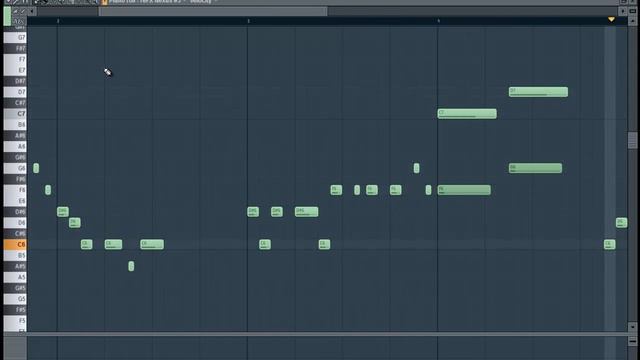Viewport: 640px width, 360px height.
Task: Click the horizontal scrollbar thumb at top
Action: pos(213,11)
